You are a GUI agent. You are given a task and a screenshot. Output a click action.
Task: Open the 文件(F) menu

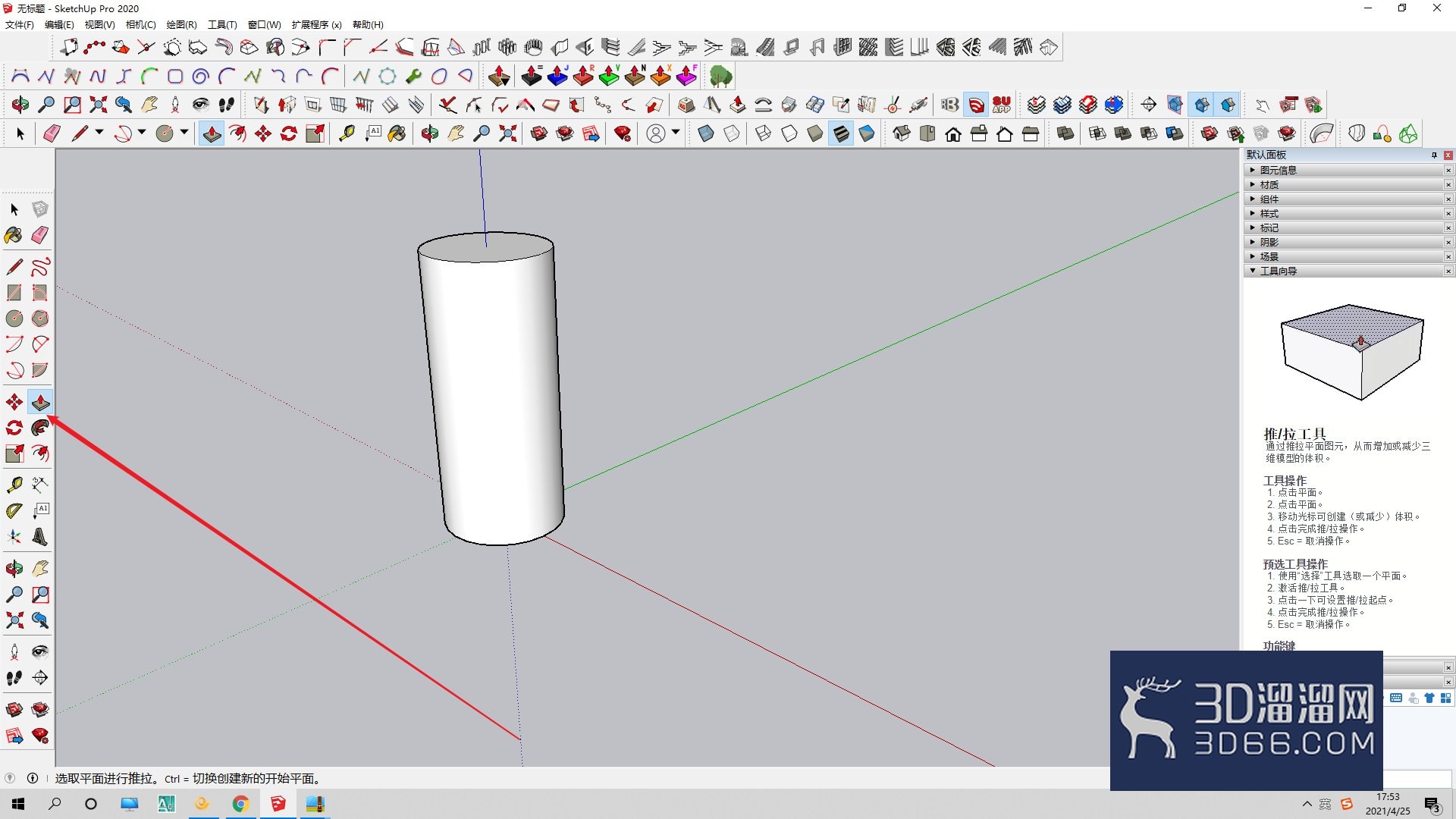[20, 25]
